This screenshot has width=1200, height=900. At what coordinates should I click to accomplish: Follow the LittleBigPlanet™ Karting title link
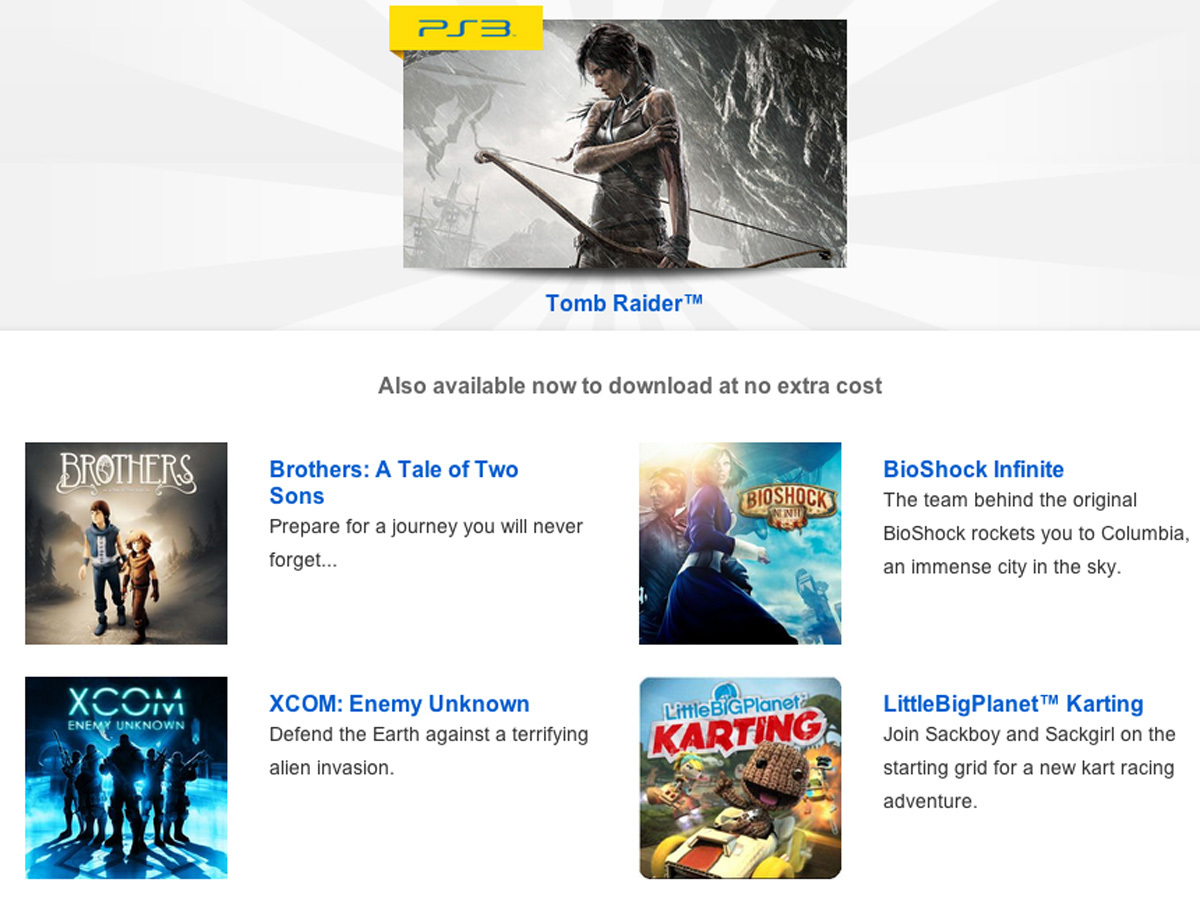point(1013,704)
